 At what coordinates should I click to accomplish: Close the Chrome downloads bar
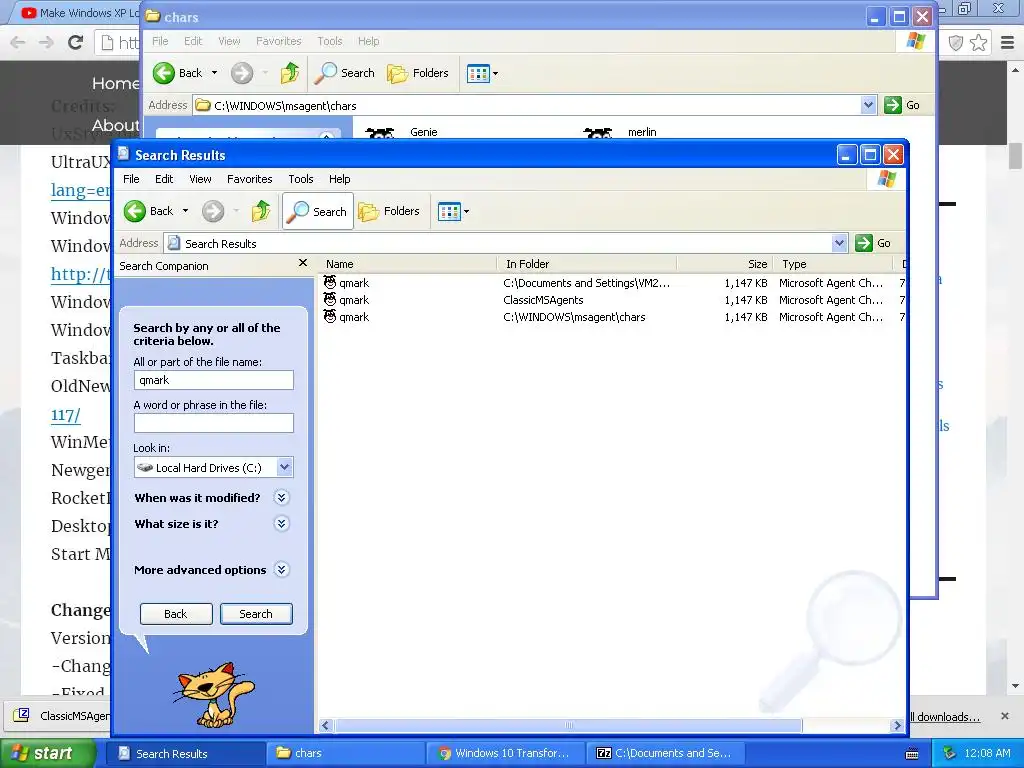(1005, 716)
